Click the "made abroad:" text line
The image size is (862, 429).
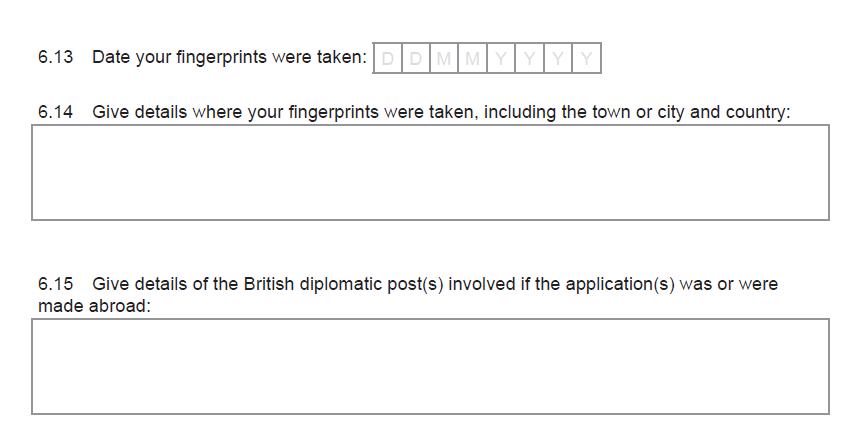(x=94, y=305)
